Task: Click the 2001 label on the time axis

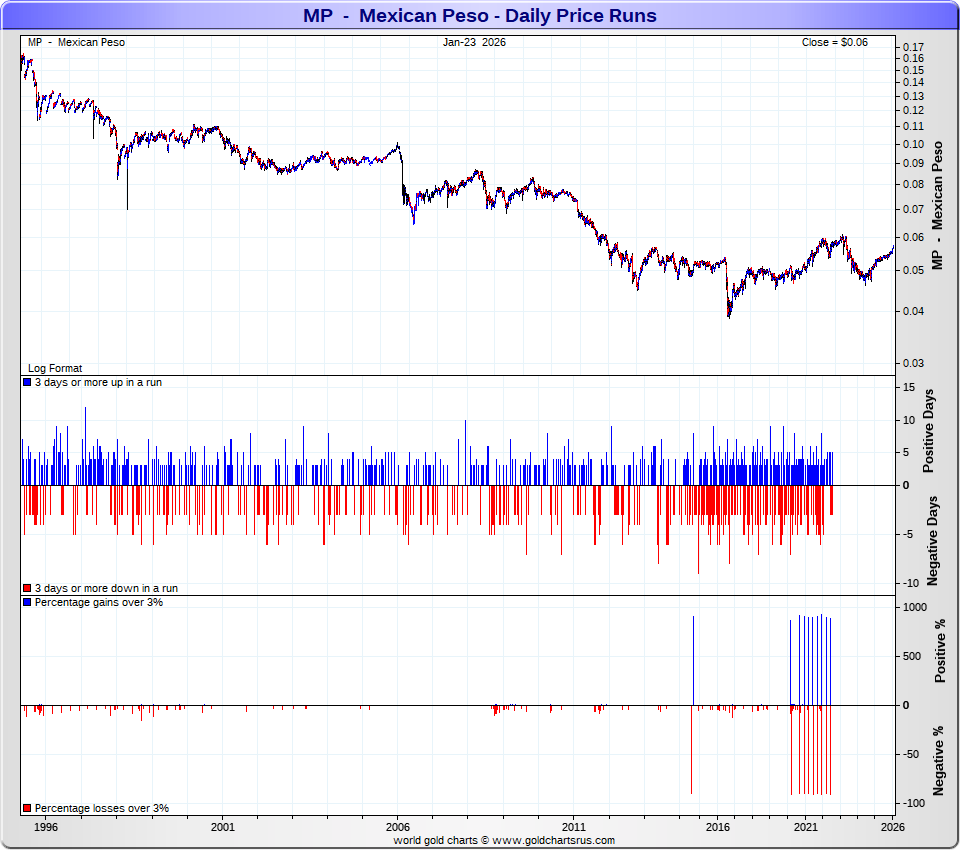Action: tap(223, 827)
